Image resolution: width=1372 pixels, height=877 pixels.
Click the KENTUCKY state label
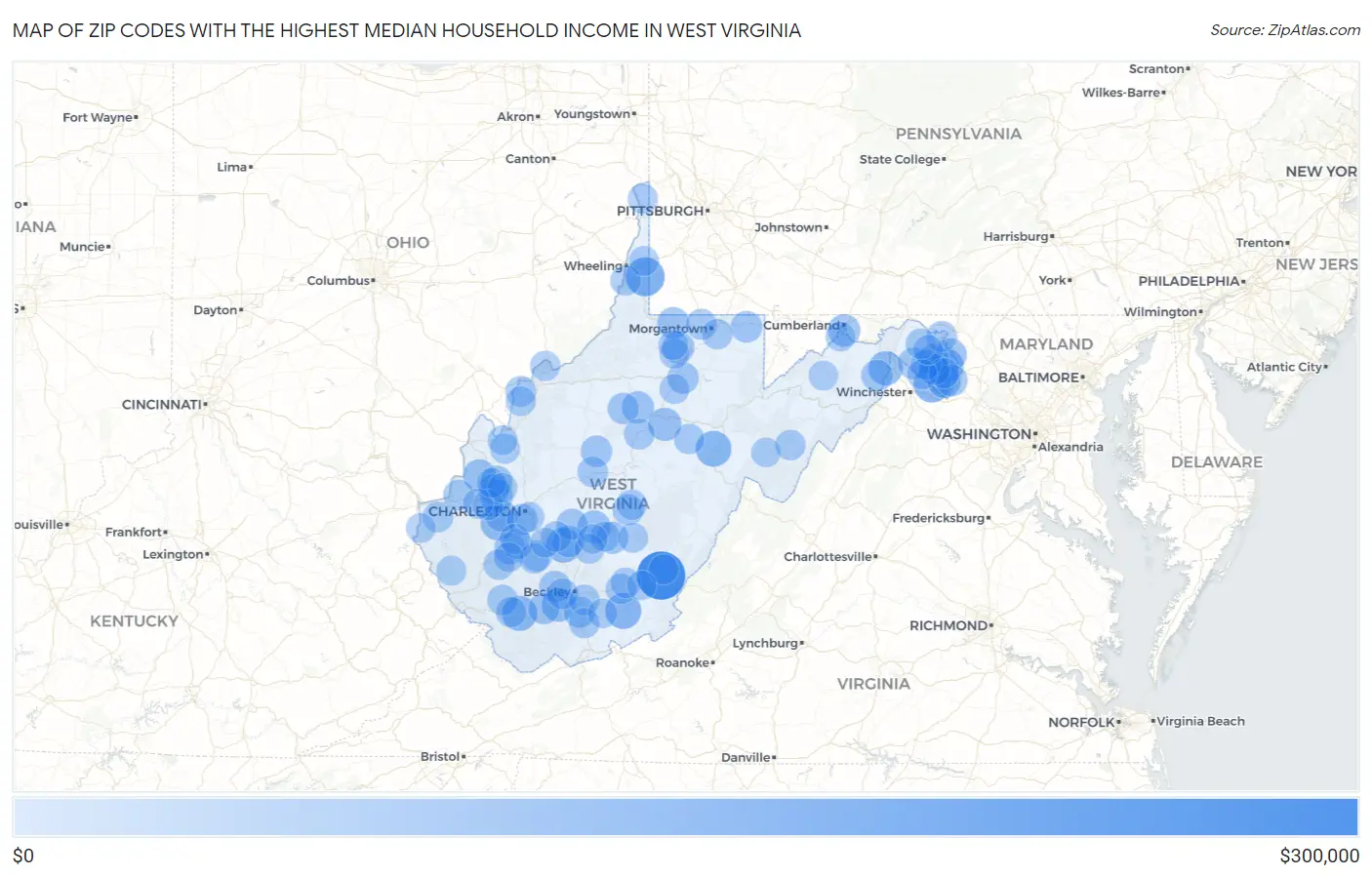(134, 621)
